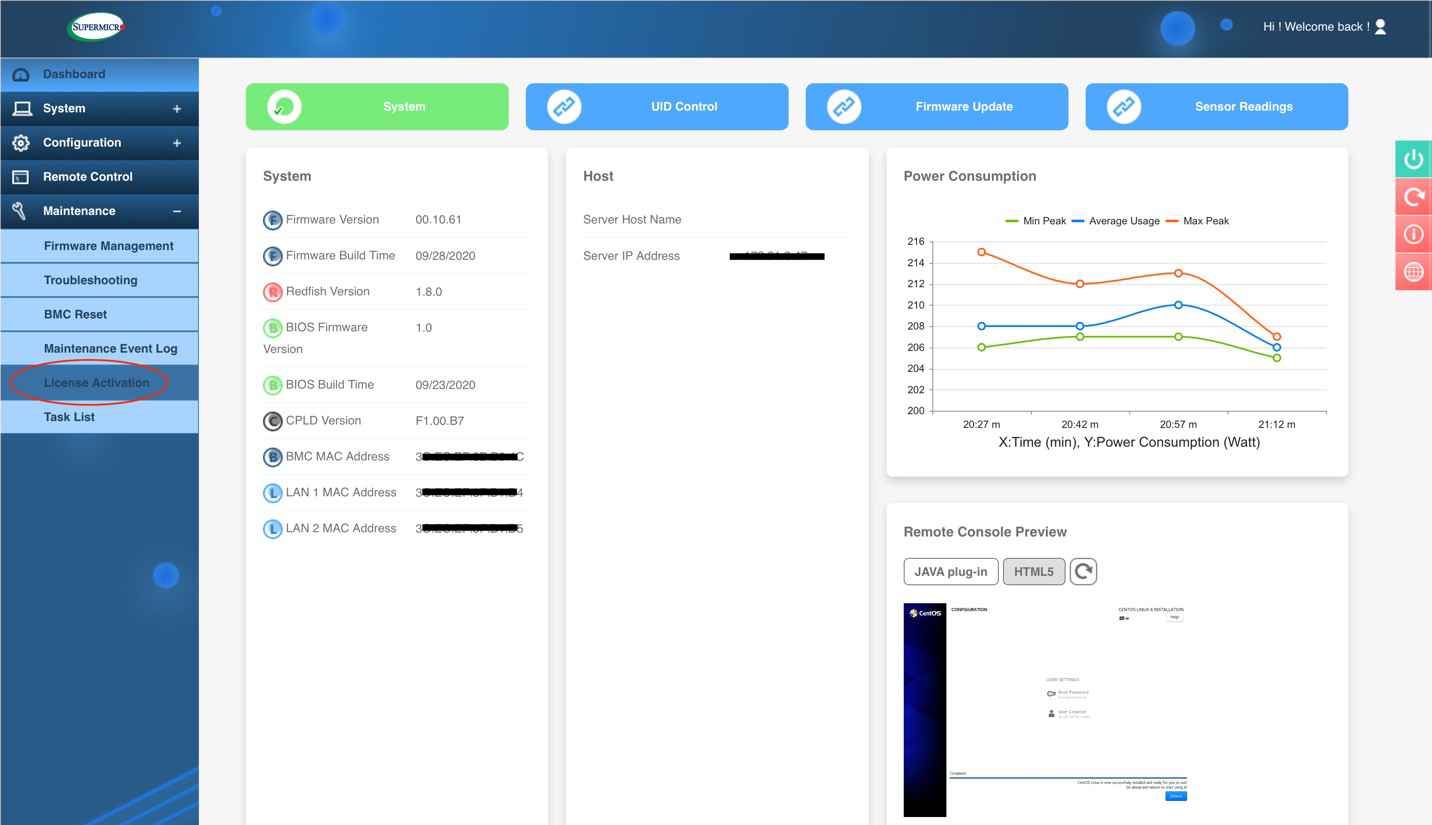The image size is (1432, 825).
Task: Expand the Configuration sidebar menu
Action: 177,143
